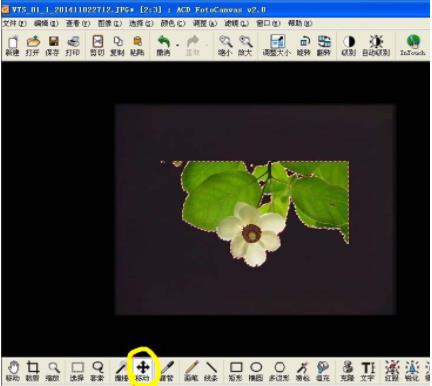432x386 pixels.
Task: Open the Window (窗口) menu
Action: click(268, 23)
